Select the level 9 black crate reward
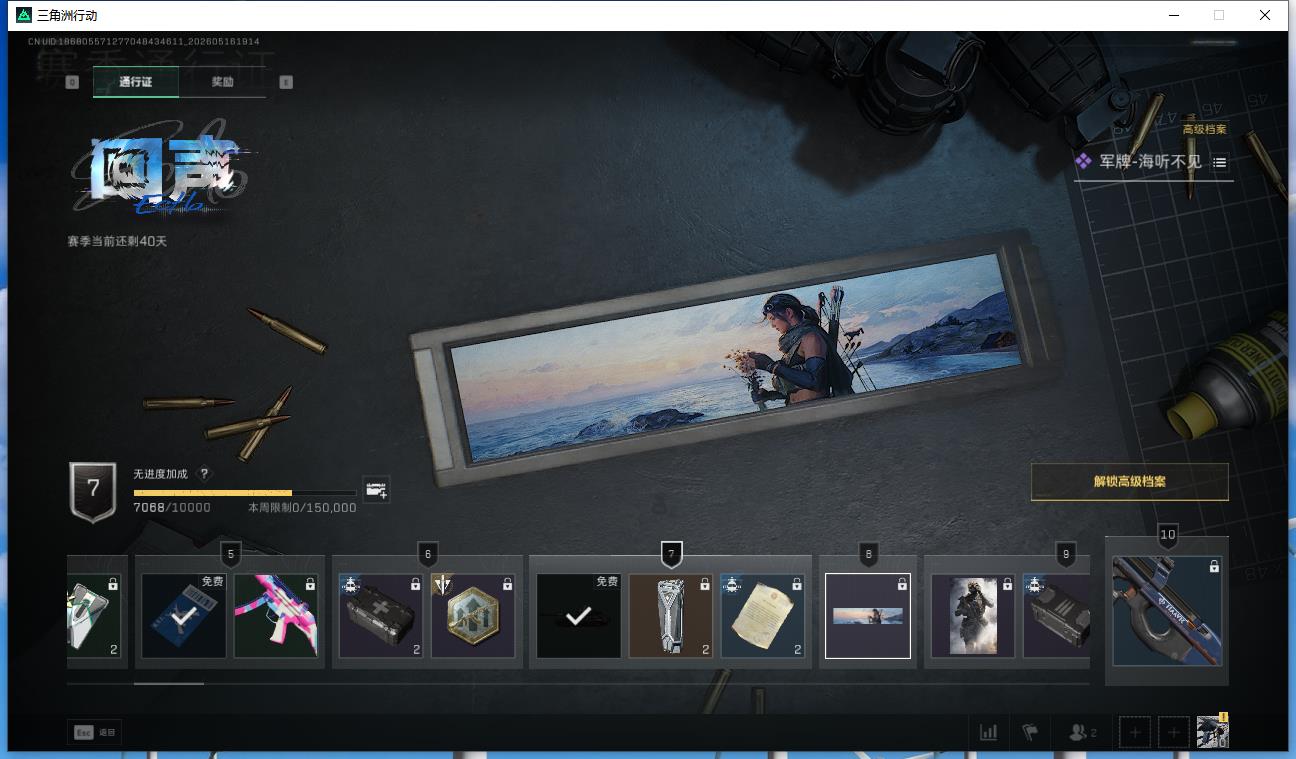 pyautogui.click(x=1056, y=616)
